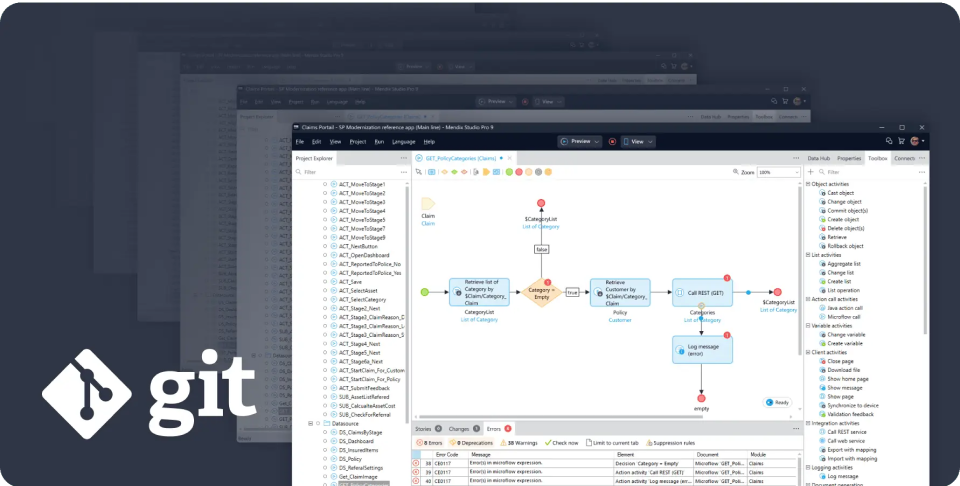Click the Project Explorer filter field

(350, 172)
